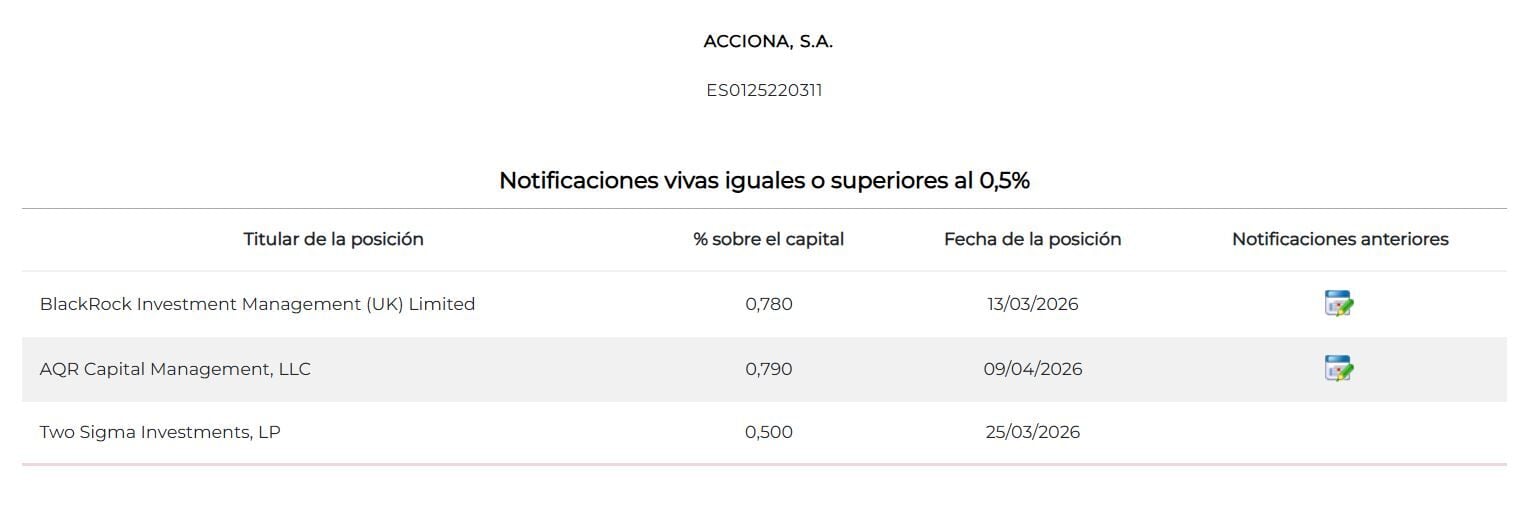The image size is (1537, 507).
Task: Click the 'Notificaciones vivas iguales o superiores' heading
Action: pyautogui.click(x=764, y=181)
